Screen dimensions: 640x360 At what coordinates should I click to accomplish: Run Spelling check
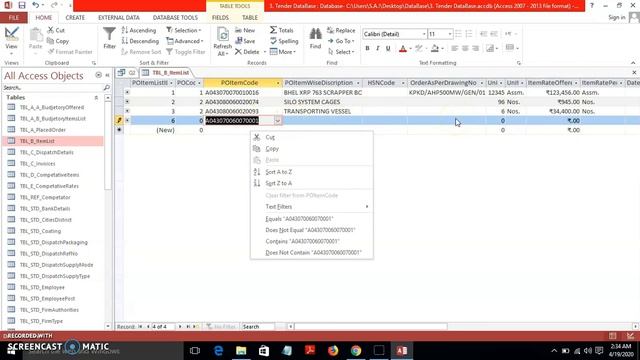click(x=284, y=41)
